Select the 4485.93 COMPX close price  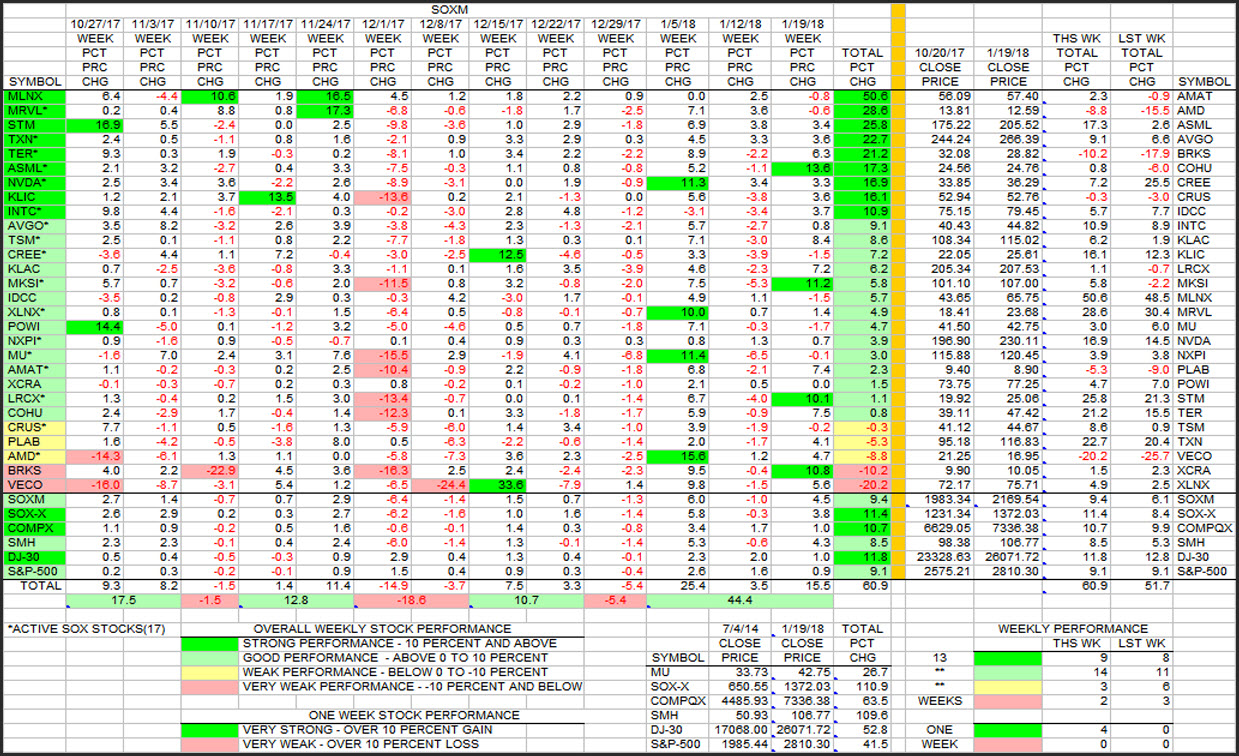740,701
